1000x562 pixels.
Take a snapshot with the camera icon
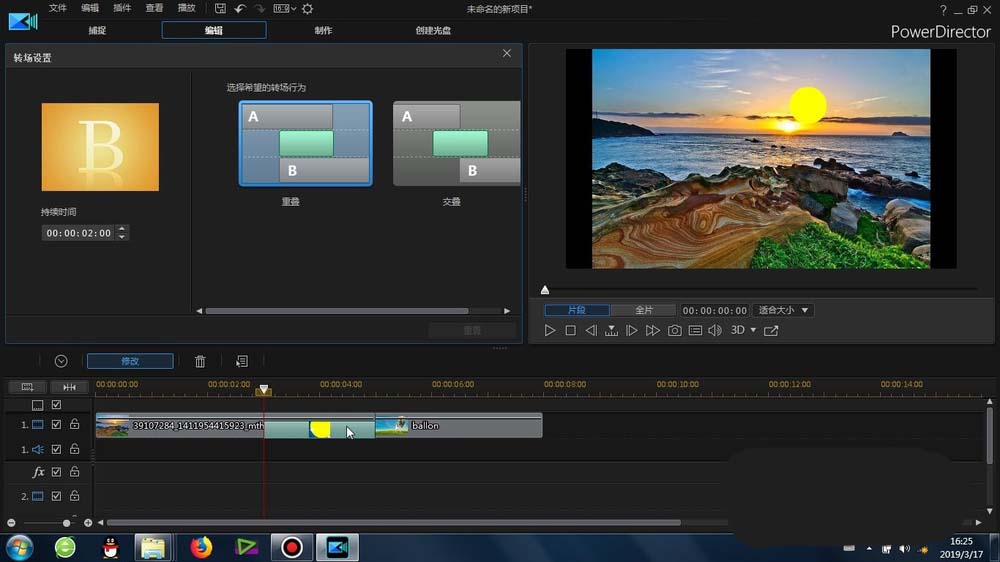(675, 330)
